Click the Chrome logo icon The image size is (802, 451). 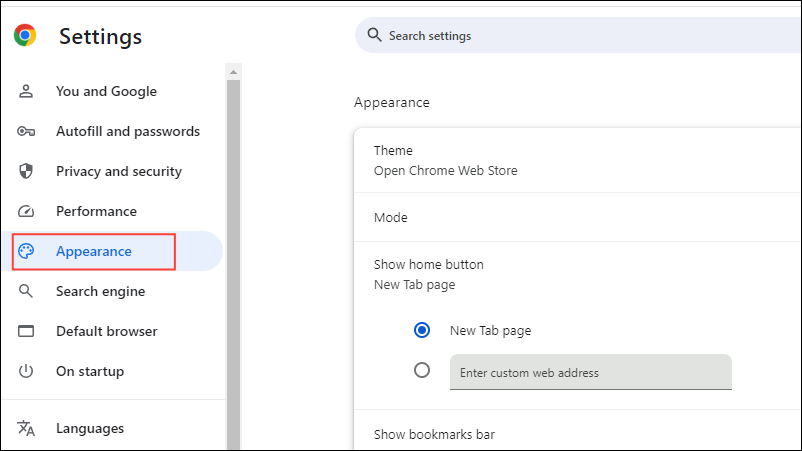click(x=25, y=36)
